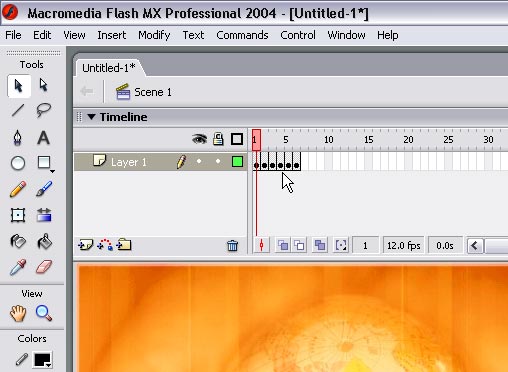Click frame 10 on timeline ruler

click(x=329, y=139)
